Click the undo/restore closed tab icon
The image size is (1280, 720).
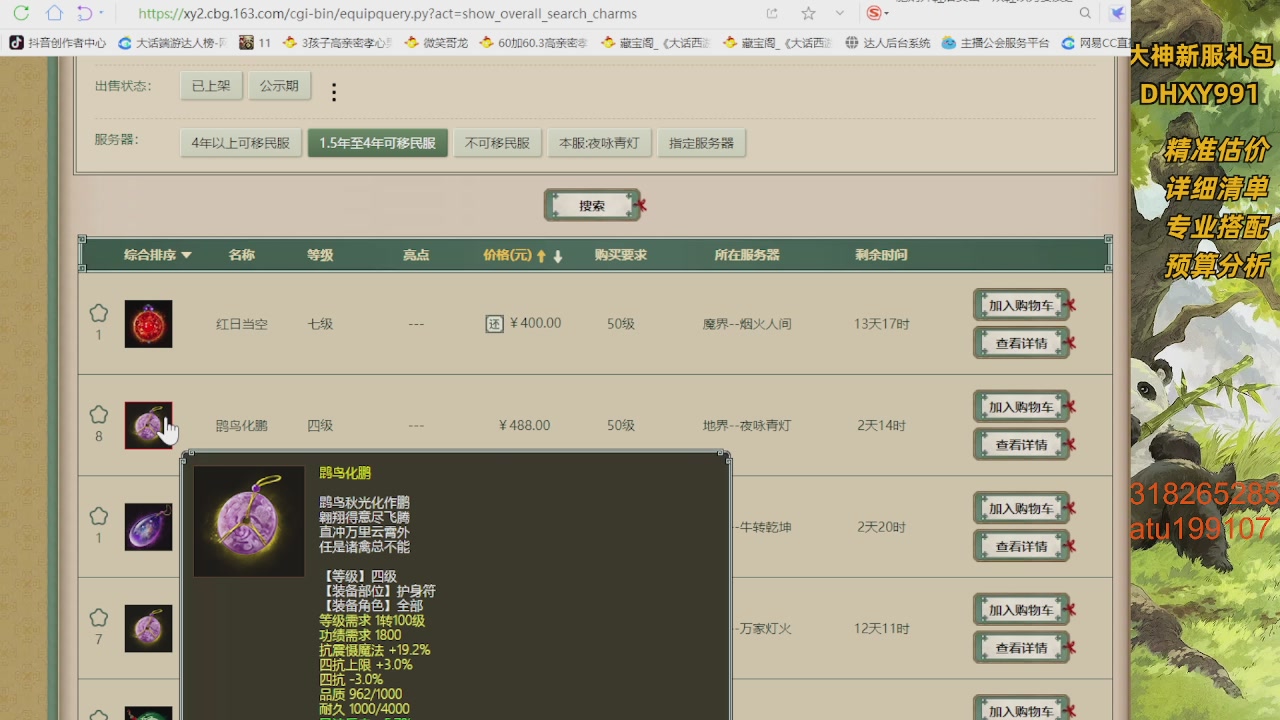tap(85, 13)
